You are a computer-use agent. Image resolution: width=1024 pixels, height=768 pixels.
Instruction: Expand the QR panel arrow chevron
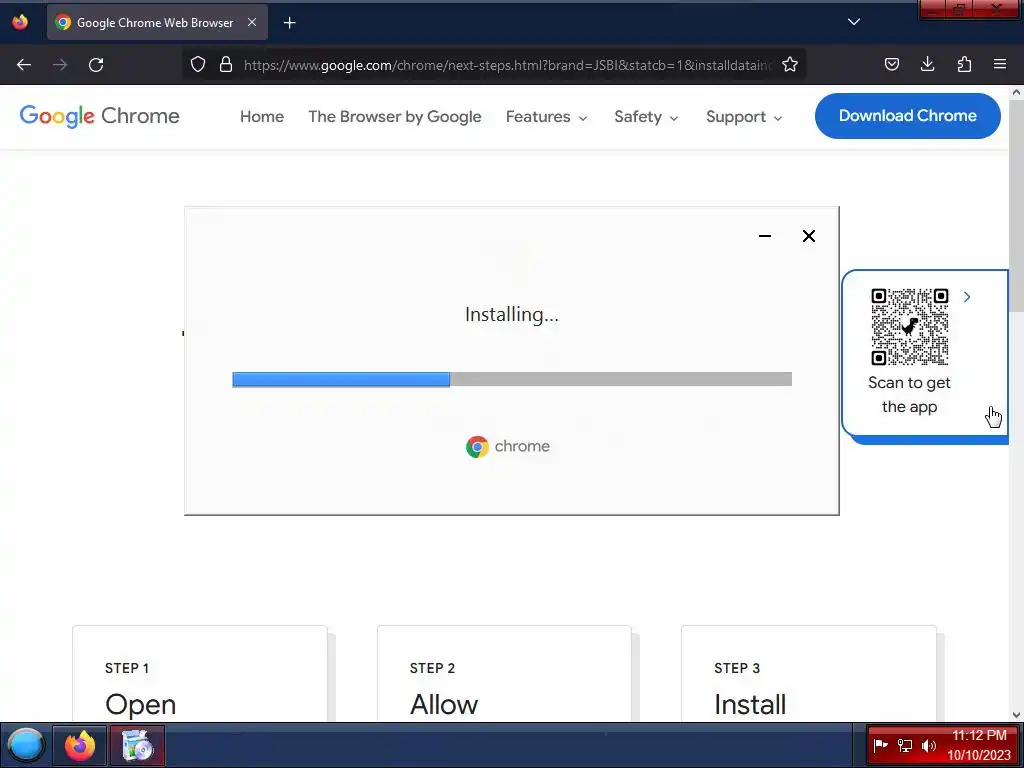pos(967,297)
